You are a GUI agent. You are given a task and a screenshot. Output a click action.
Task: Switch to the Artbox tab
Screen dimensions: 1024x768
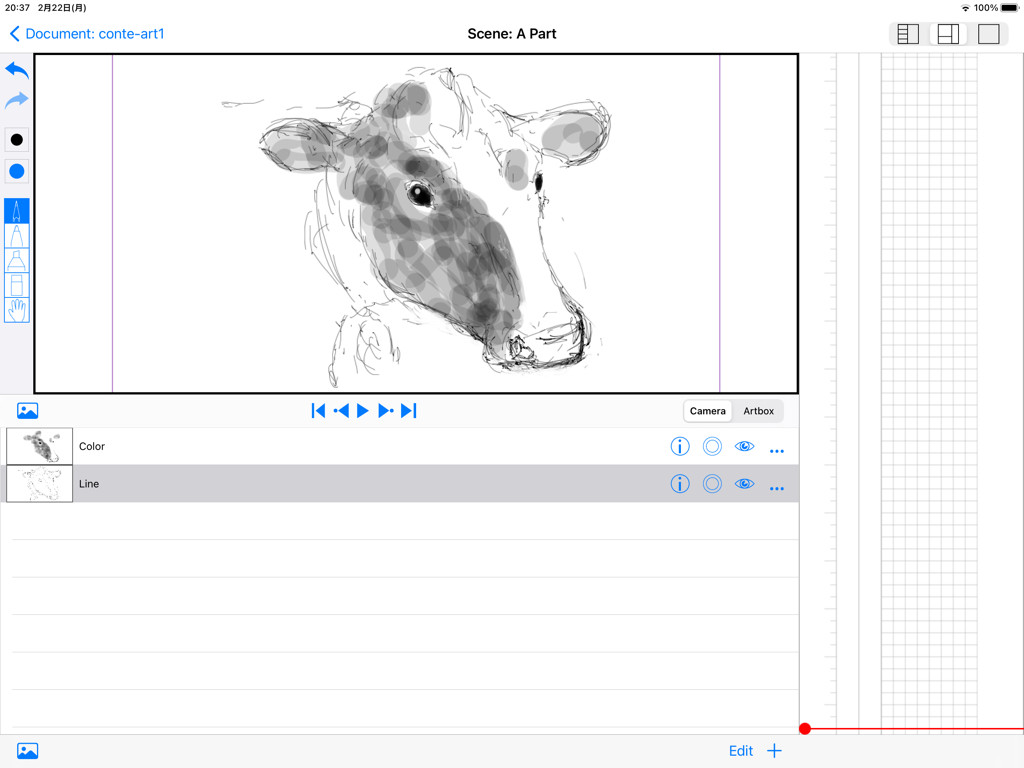click(758, 410)
